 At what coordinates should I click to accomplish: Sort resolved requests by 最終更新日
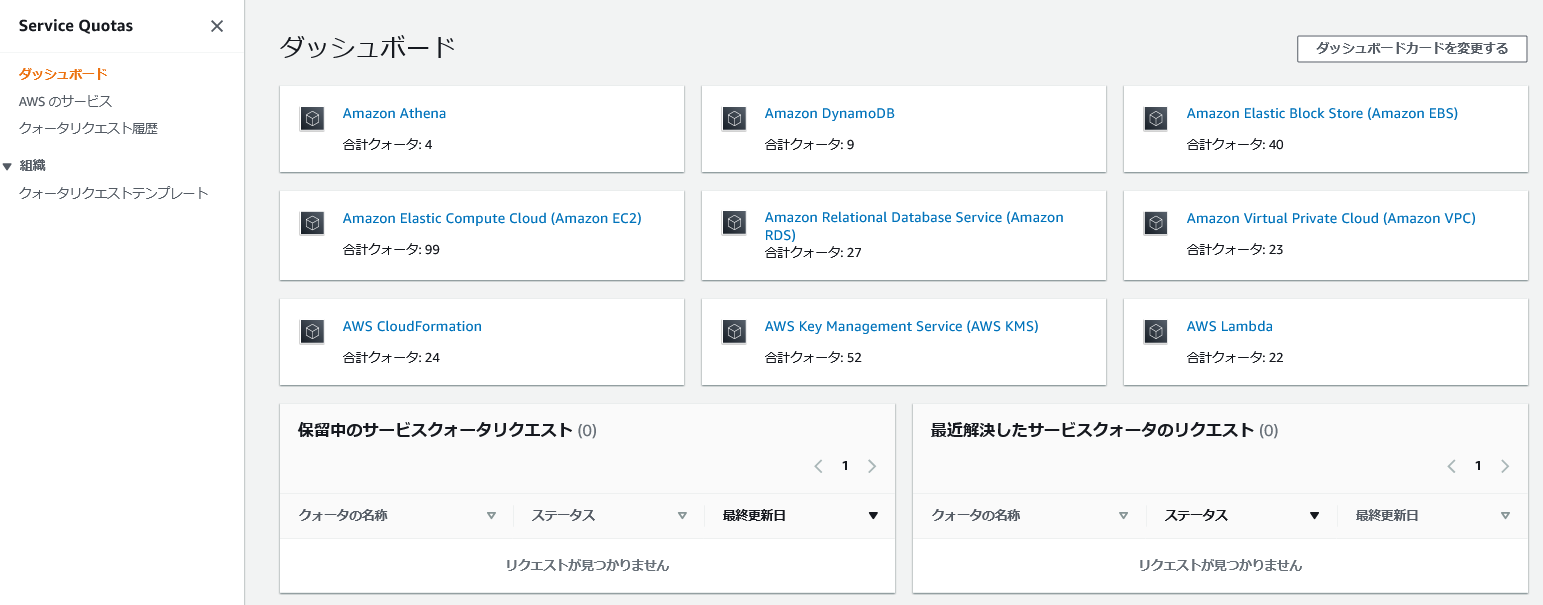coord(1506,516)
